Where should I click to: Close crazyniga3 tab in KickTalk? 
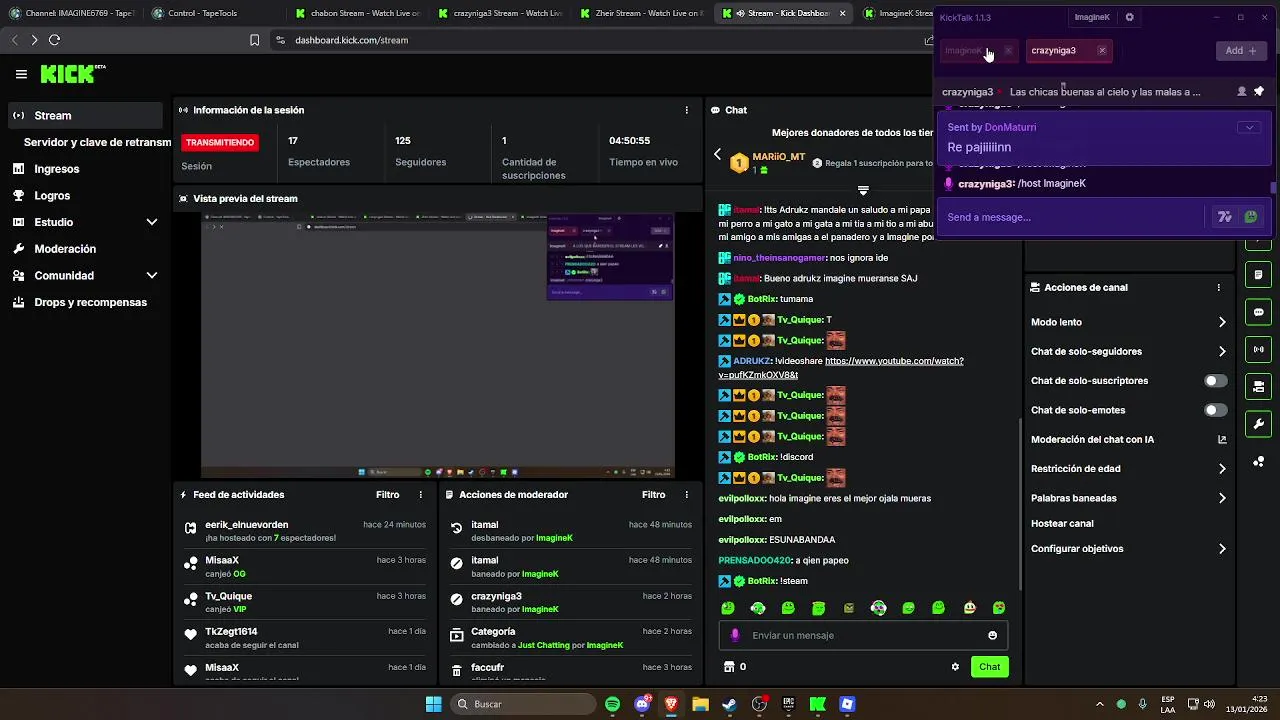point(1102,50)
